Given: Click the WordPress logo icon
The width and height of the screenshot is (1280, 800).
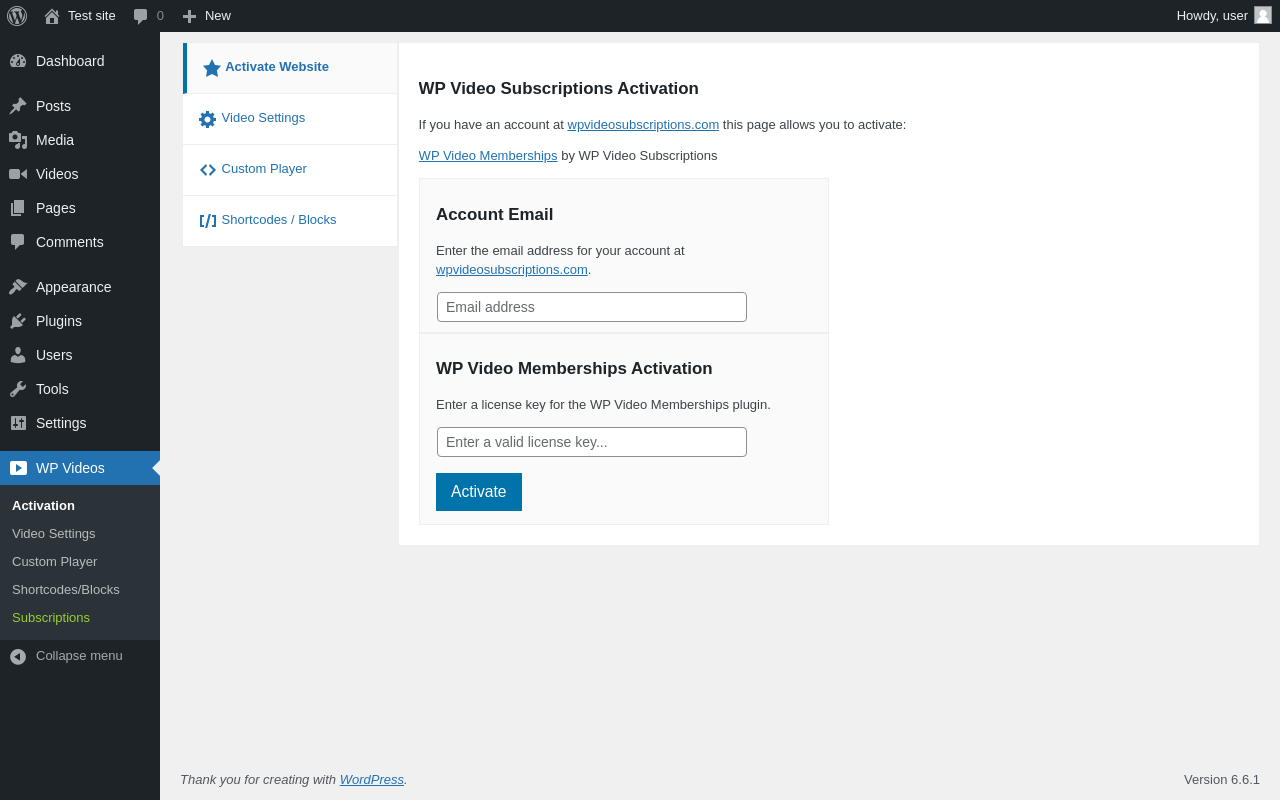Looking at the screenshot, I should tap(17, 16).
